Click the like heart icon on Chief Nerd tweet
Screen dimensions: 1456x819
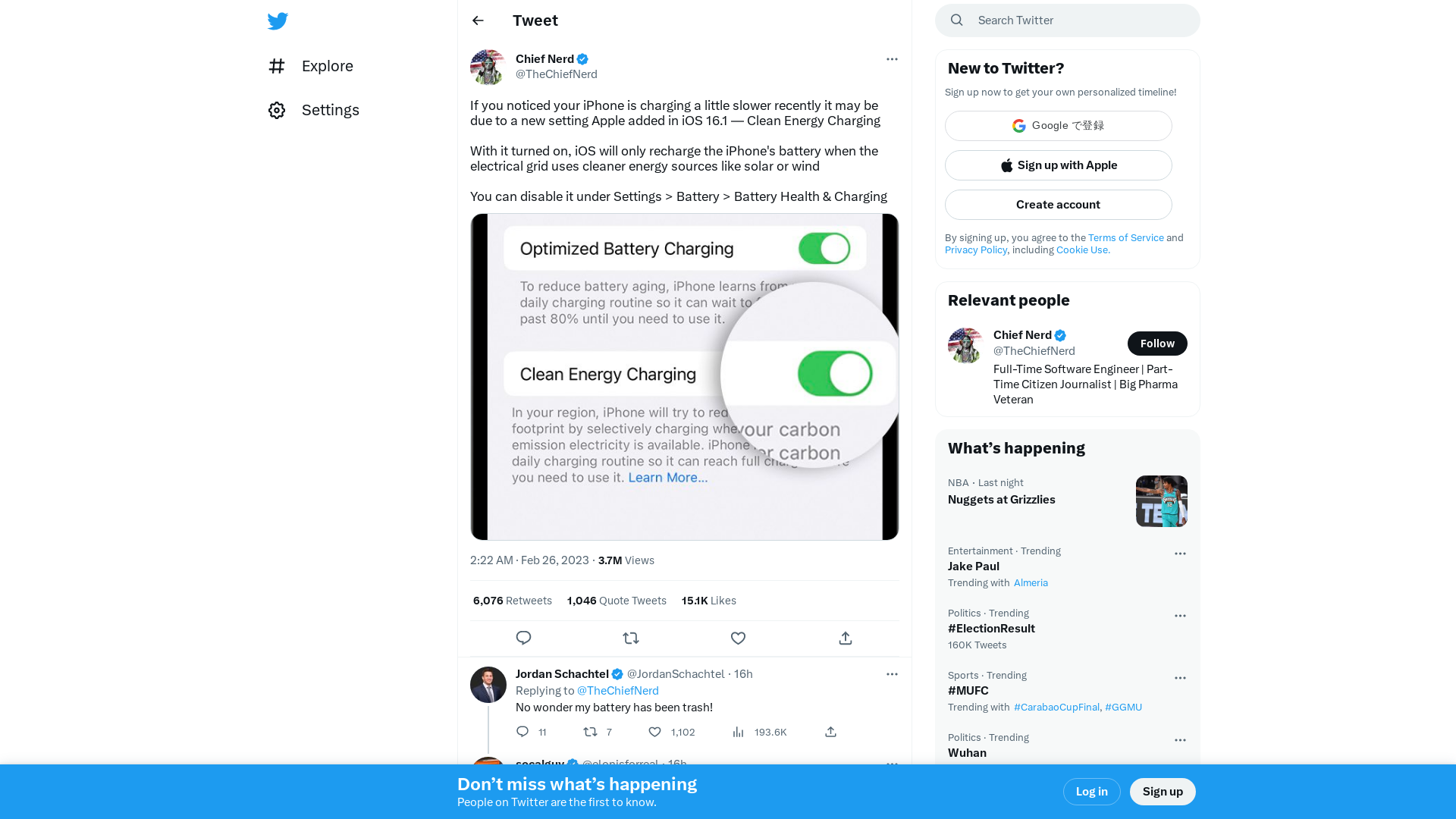pyautogui.click(x=738, y=638)
